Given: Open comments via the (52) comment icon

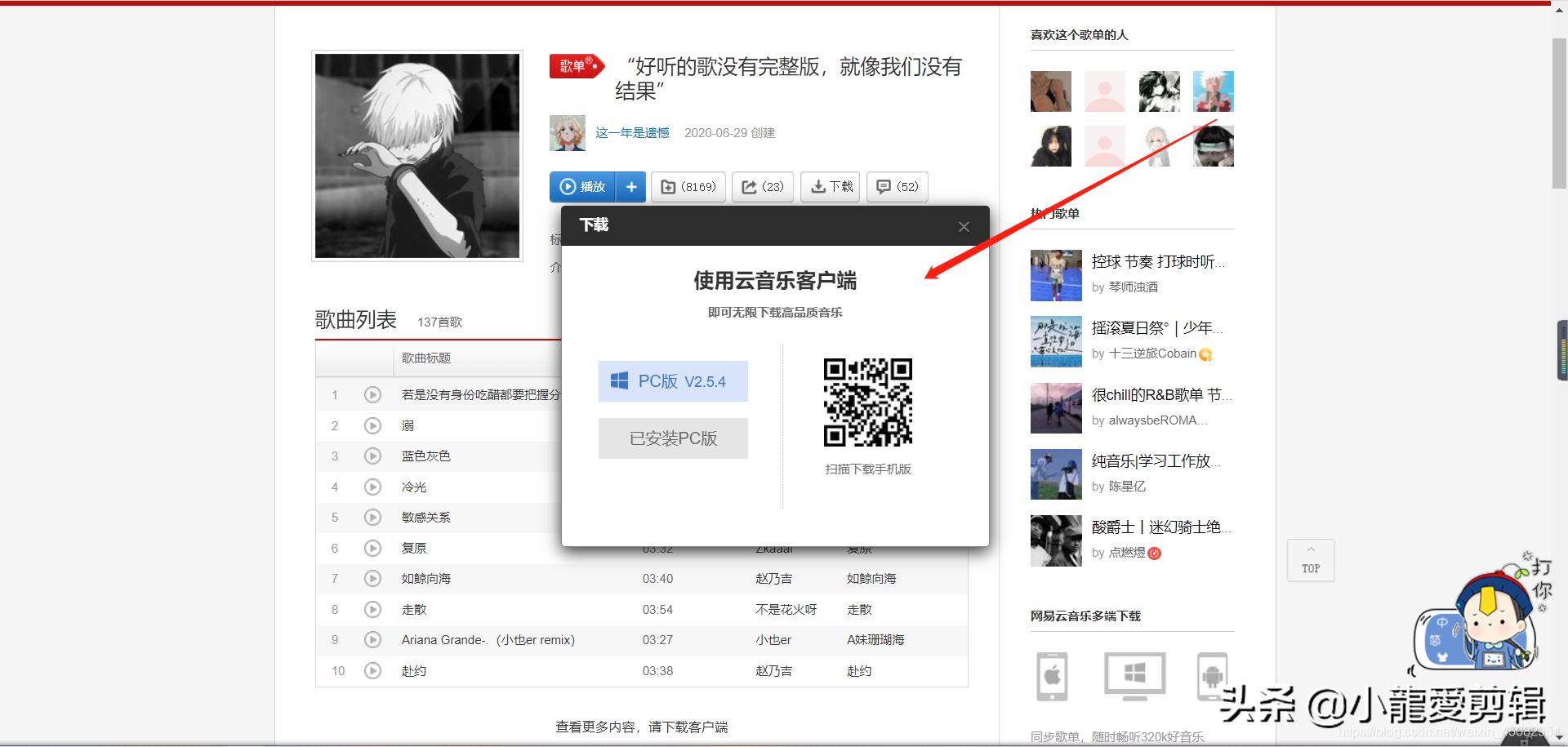Looking at the screenshot, I should tap(896, 187).
